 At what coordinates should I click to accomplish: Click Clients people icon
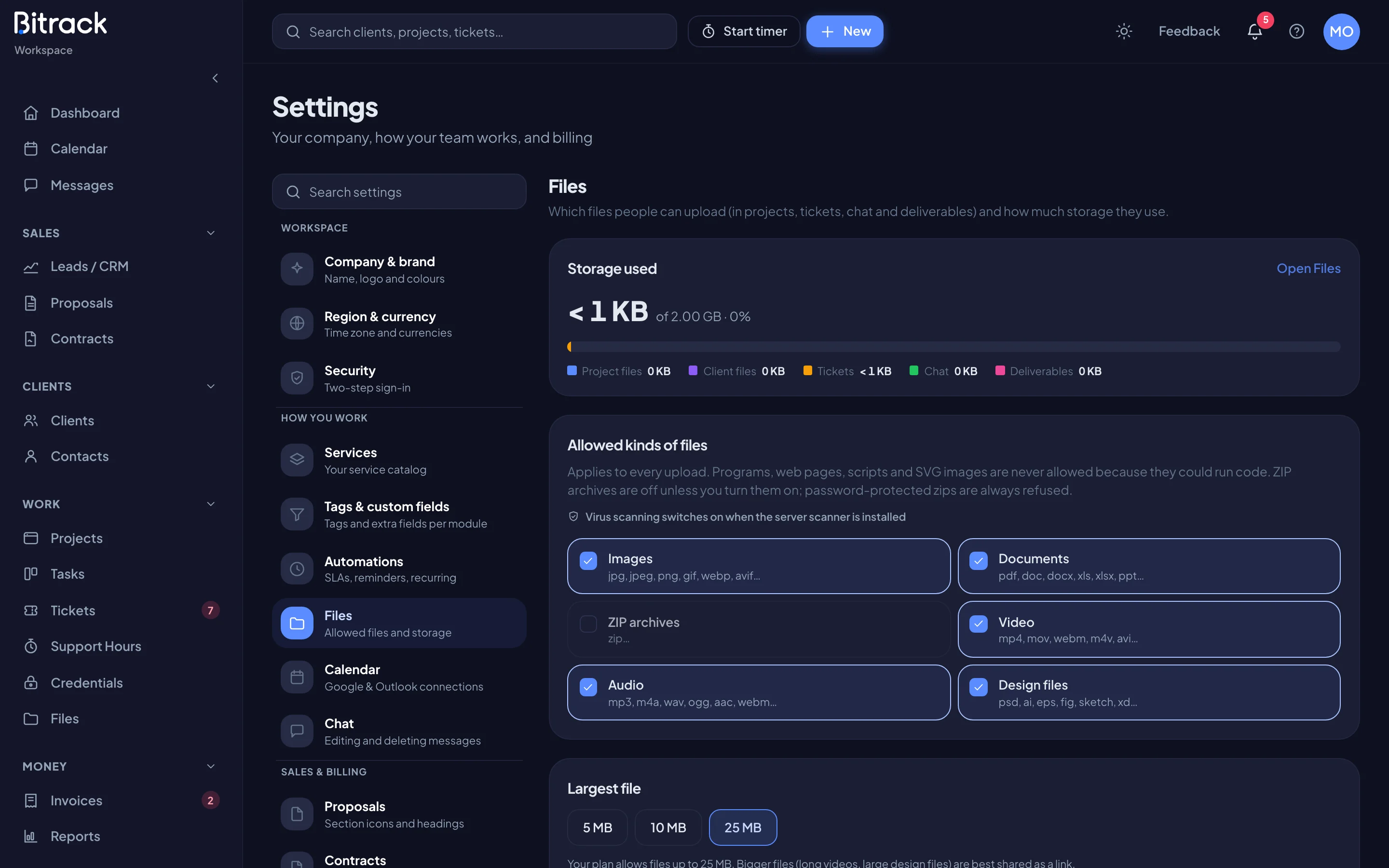point(31,421)
